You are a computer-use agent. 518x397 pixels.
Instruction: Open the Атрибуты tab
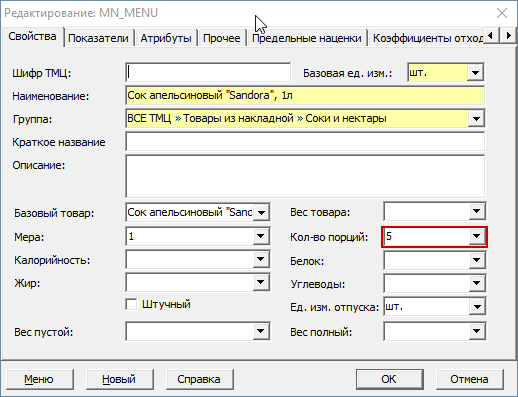166,38
